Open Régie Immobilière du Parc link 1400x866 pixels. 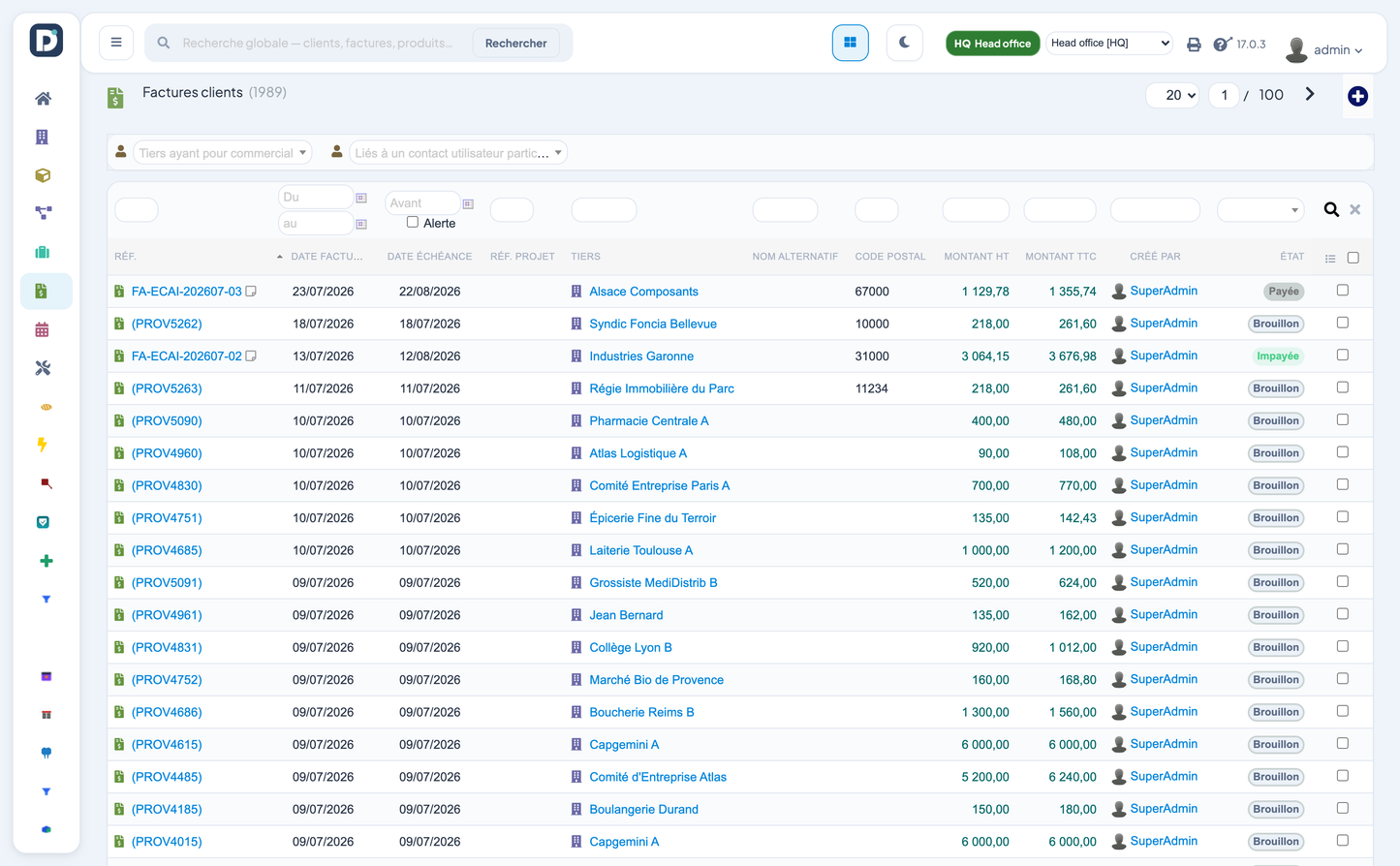(662, 388)
